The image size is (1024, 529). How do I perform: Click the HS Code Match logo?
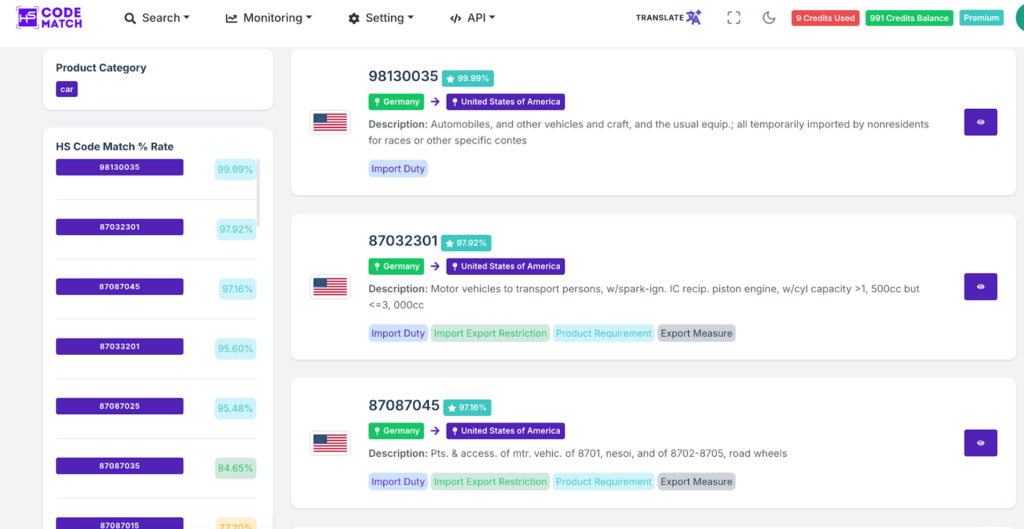(x=49, y=17)
